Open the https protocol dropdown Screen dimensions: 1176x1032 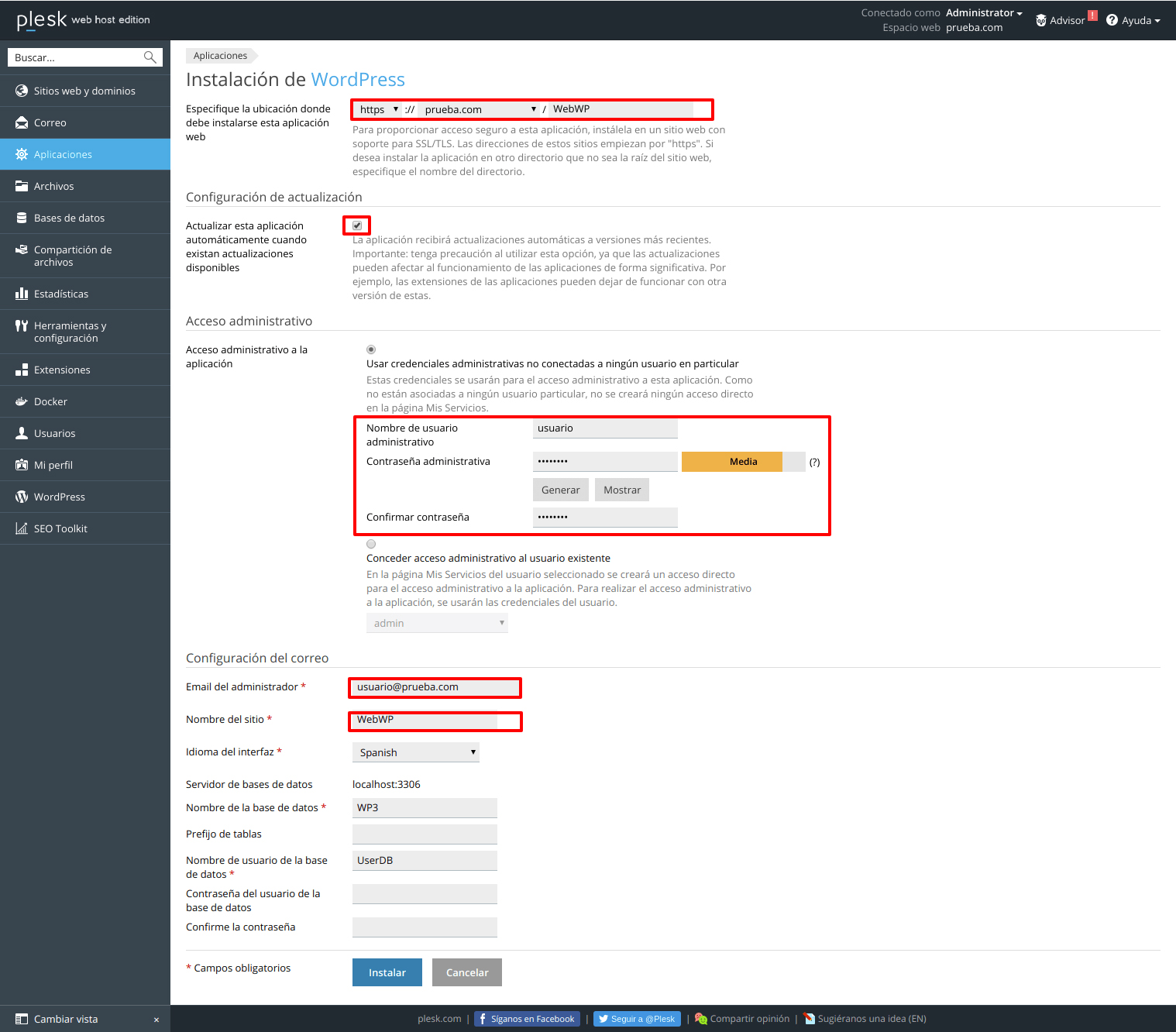pyautogui.click(x=379, y=109)
